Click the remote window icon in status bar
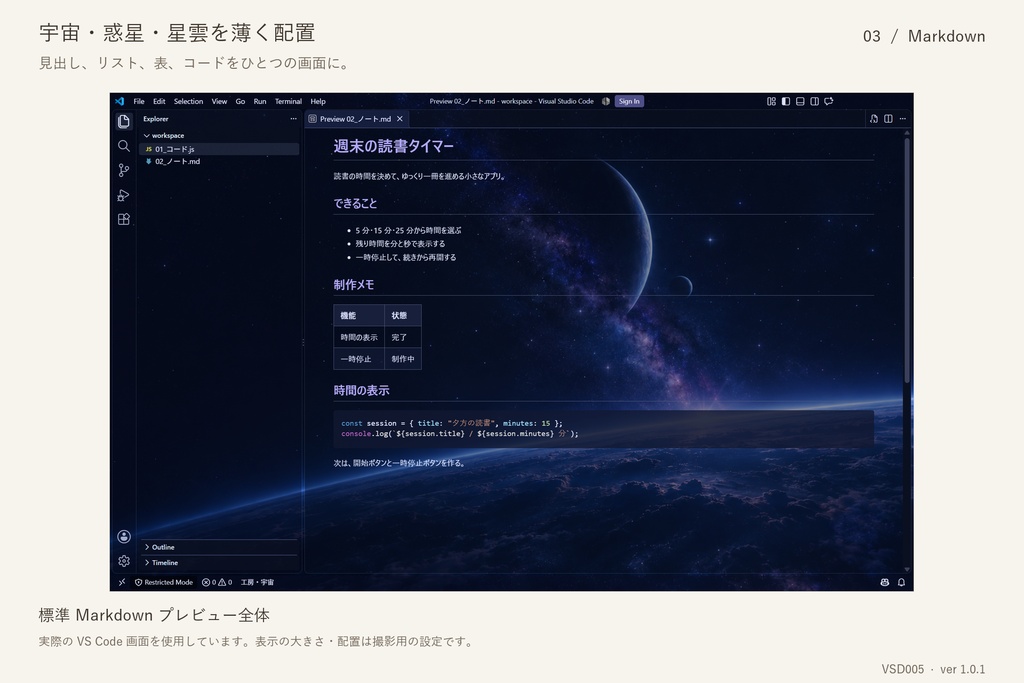This screenshot has width=1024, height=683. tap(121, 582)
